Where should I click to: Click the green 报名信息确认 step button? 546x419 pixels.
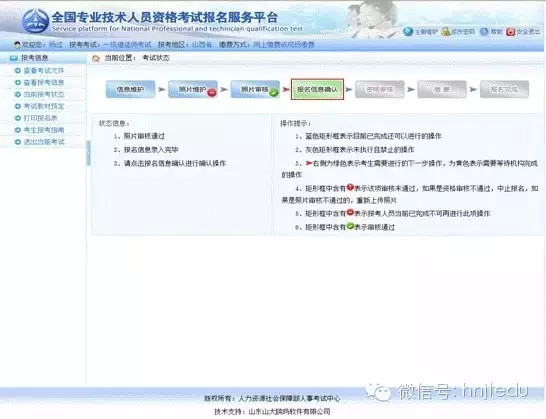[x=317, y=89]
